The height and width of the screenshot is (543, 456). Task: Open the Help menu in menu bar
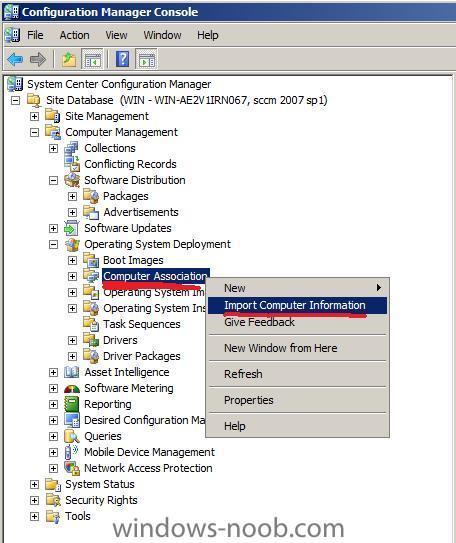tap(208, 35)
